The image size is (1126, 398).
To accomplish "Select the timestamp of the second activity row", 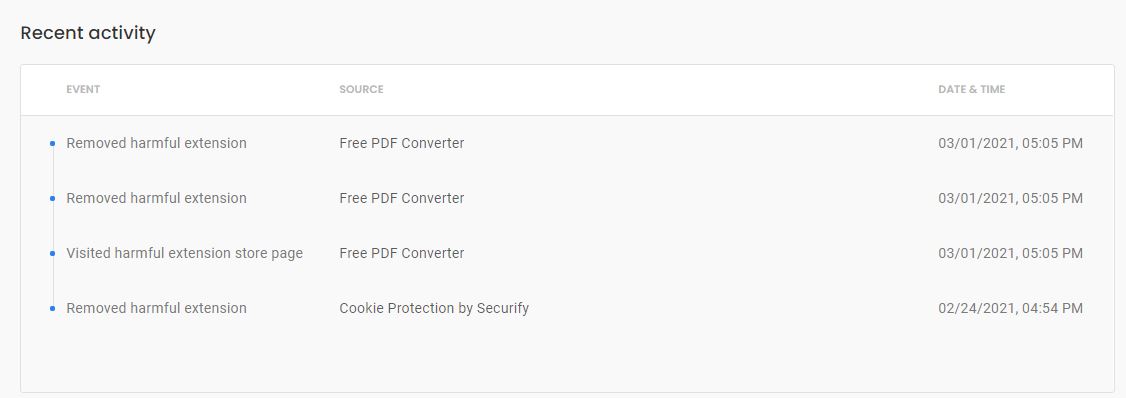I will [x=1010, y=198].
